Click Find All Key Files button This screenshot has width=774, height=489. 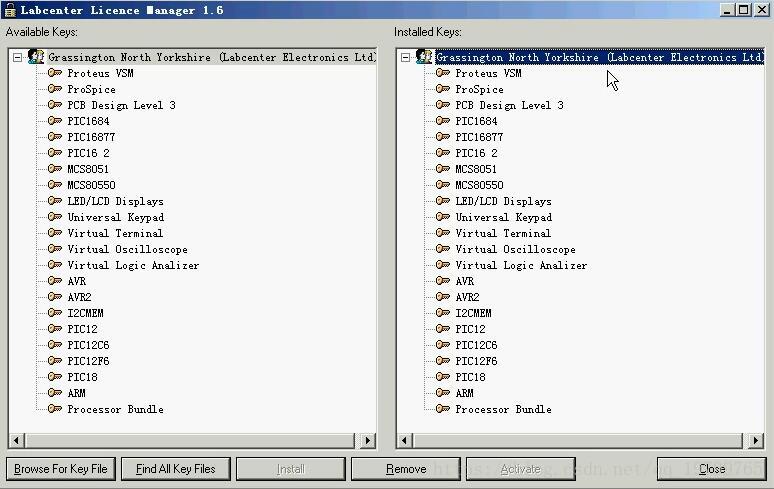pos(176,469)
